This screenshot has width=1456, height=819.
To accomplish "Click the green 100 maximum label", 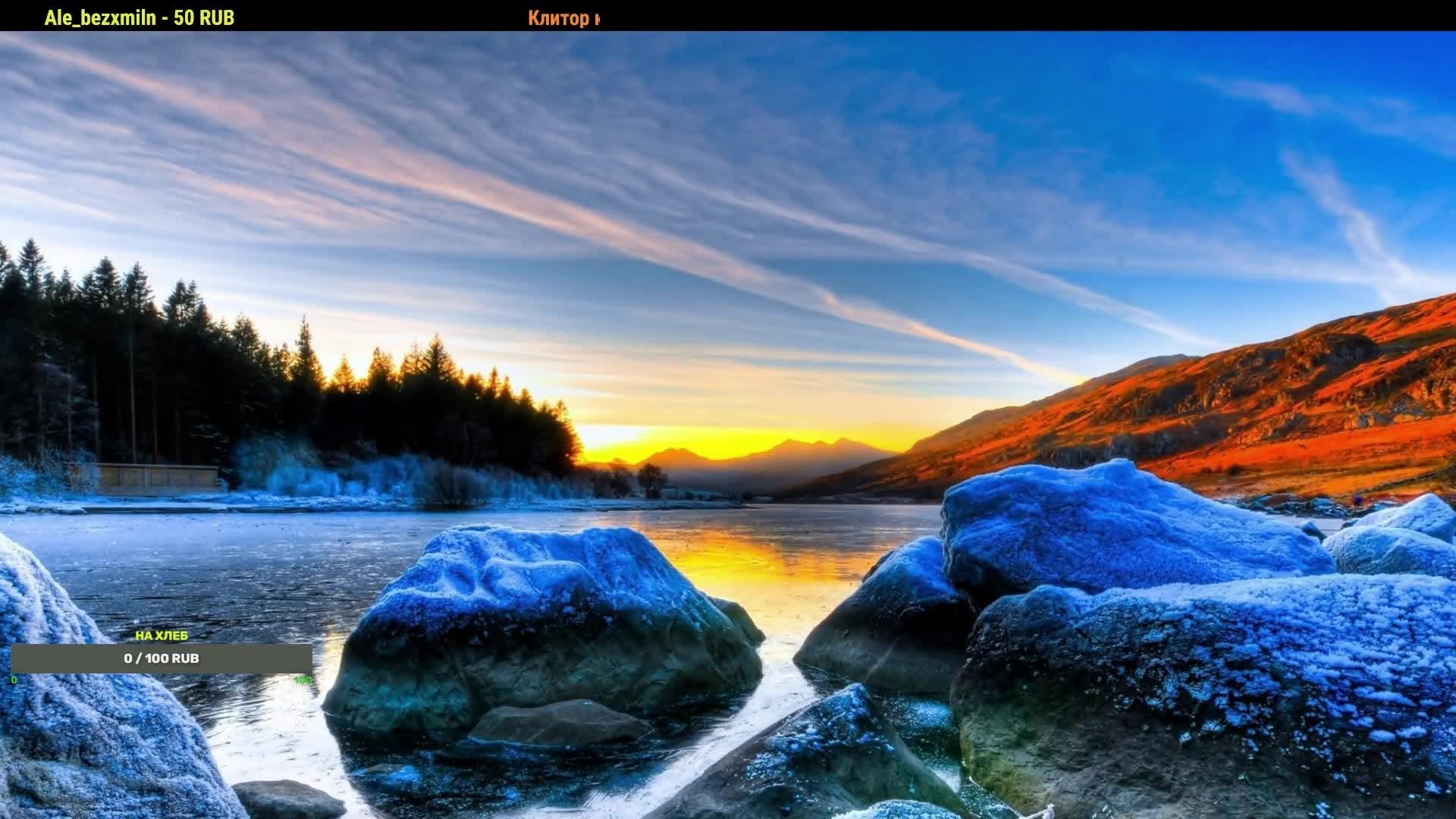I will (x=303, y=680).
